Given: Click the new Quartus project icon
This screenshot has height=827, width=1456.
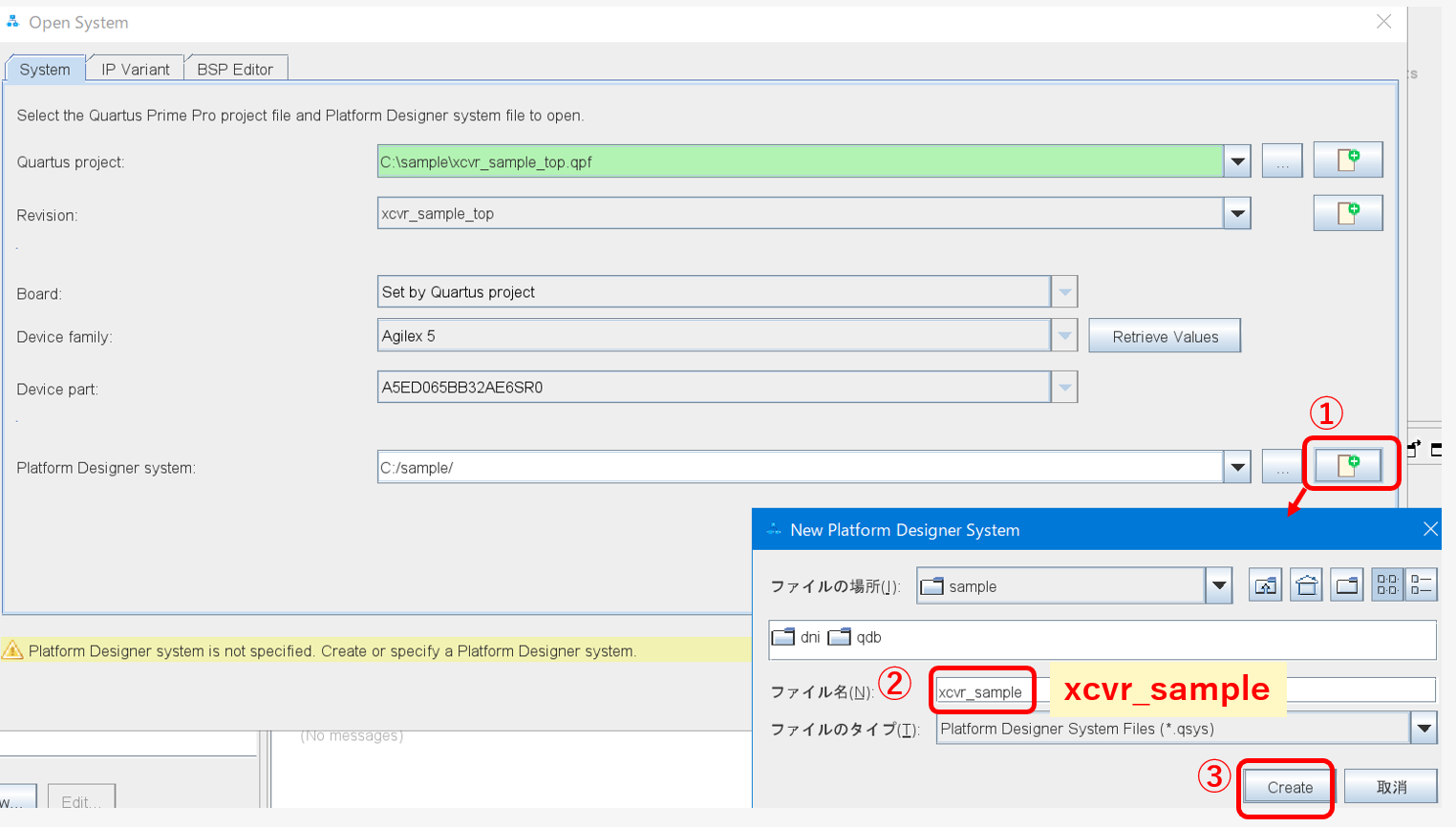Looking at the screenshot, I should [x=1347, y=160].
